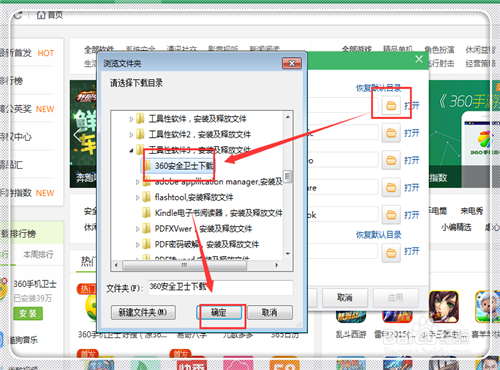Click the folder tree's scroll-down arrow
This screenshot has height=370, width=500.
coord(288,254)
